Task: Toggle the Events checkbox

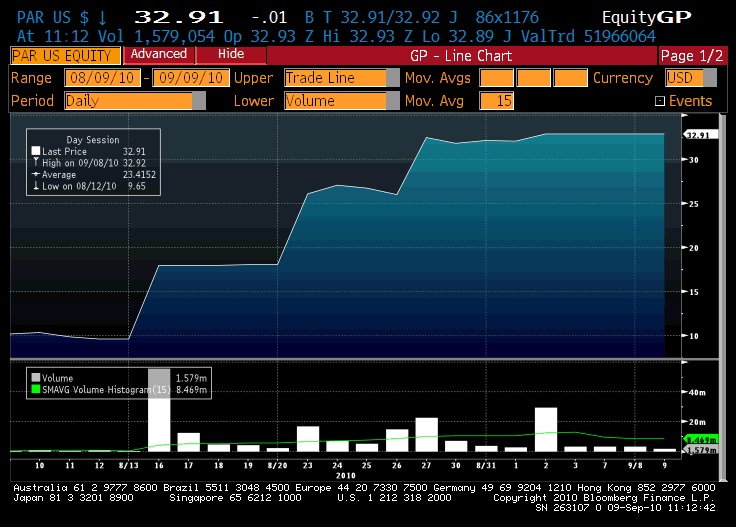Action: pos(659,101)
